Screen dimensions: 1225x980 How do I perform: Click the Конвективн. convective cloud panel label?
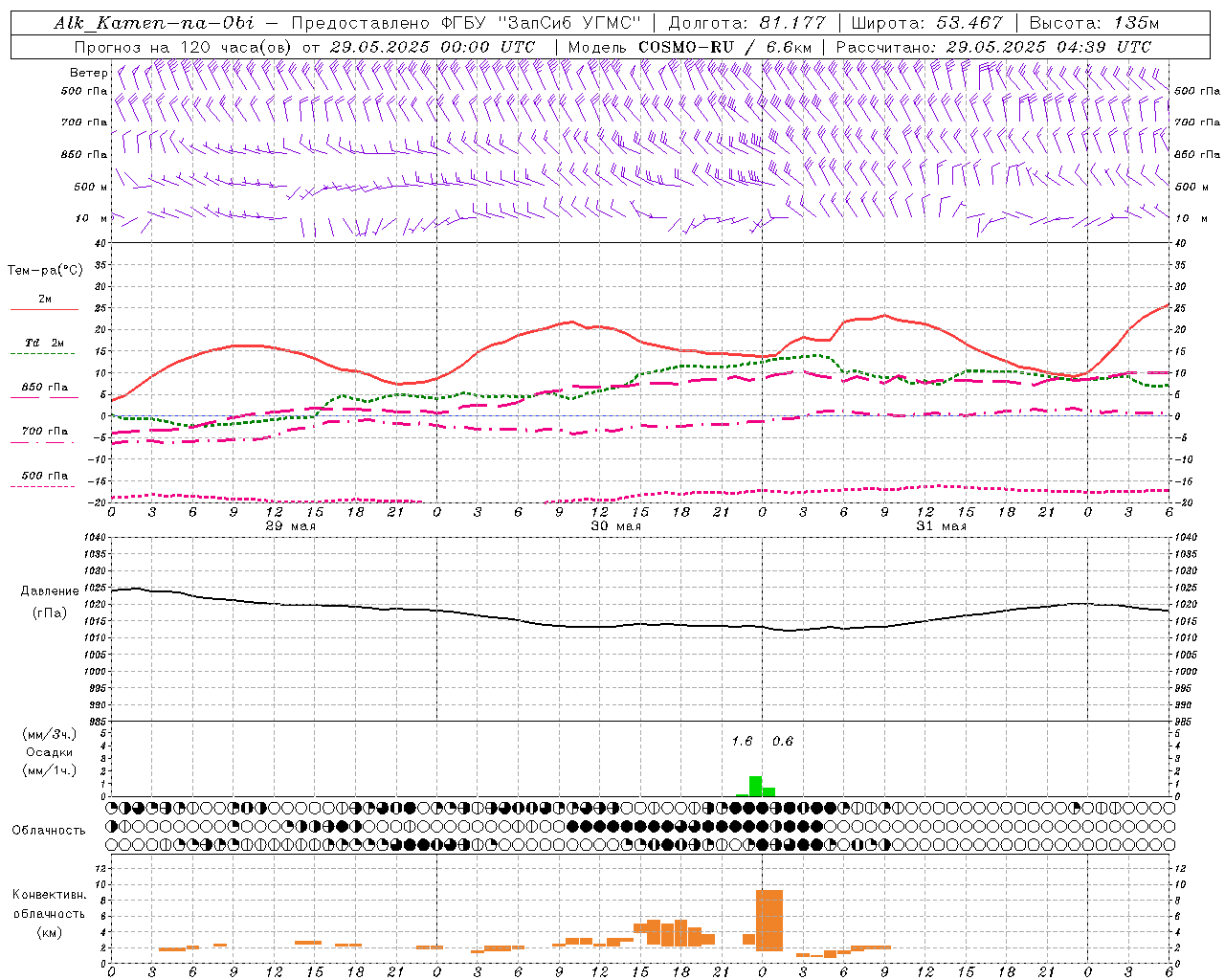[x=49, y=895]
